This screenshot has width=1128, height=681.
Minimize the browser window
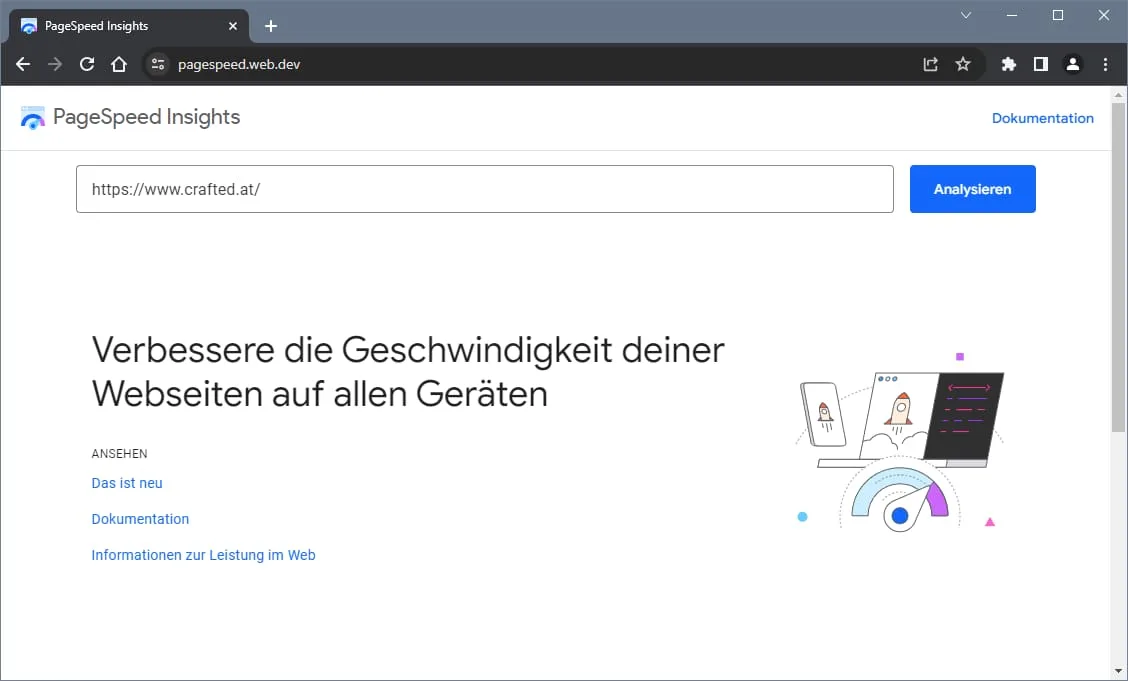(x=1012, y=15)
